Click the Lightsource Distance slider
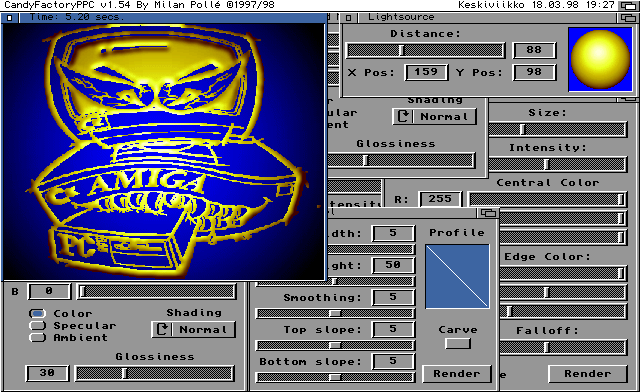This screenshot has height=392, width=640. point(426,50)
